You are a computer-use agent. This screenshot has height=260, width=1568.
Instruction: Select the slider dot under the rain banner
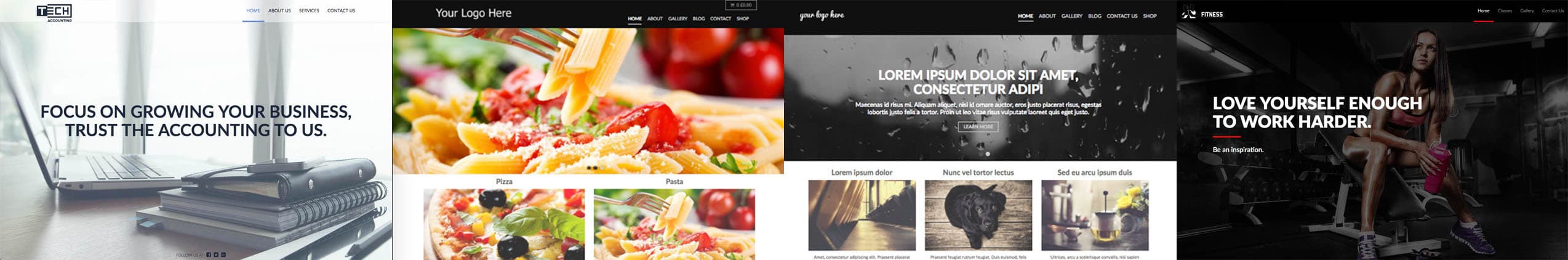(988, 154)
